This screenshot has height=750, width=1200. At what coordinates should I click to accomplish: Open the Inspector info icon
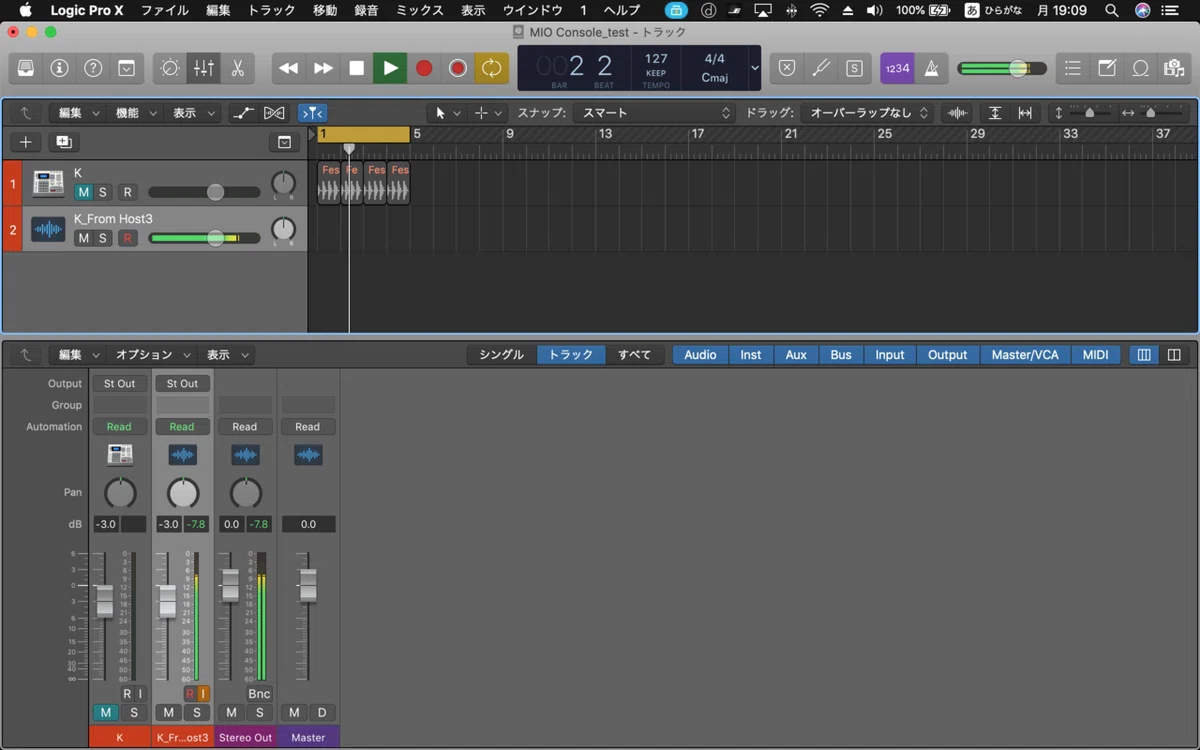(60, 68)
